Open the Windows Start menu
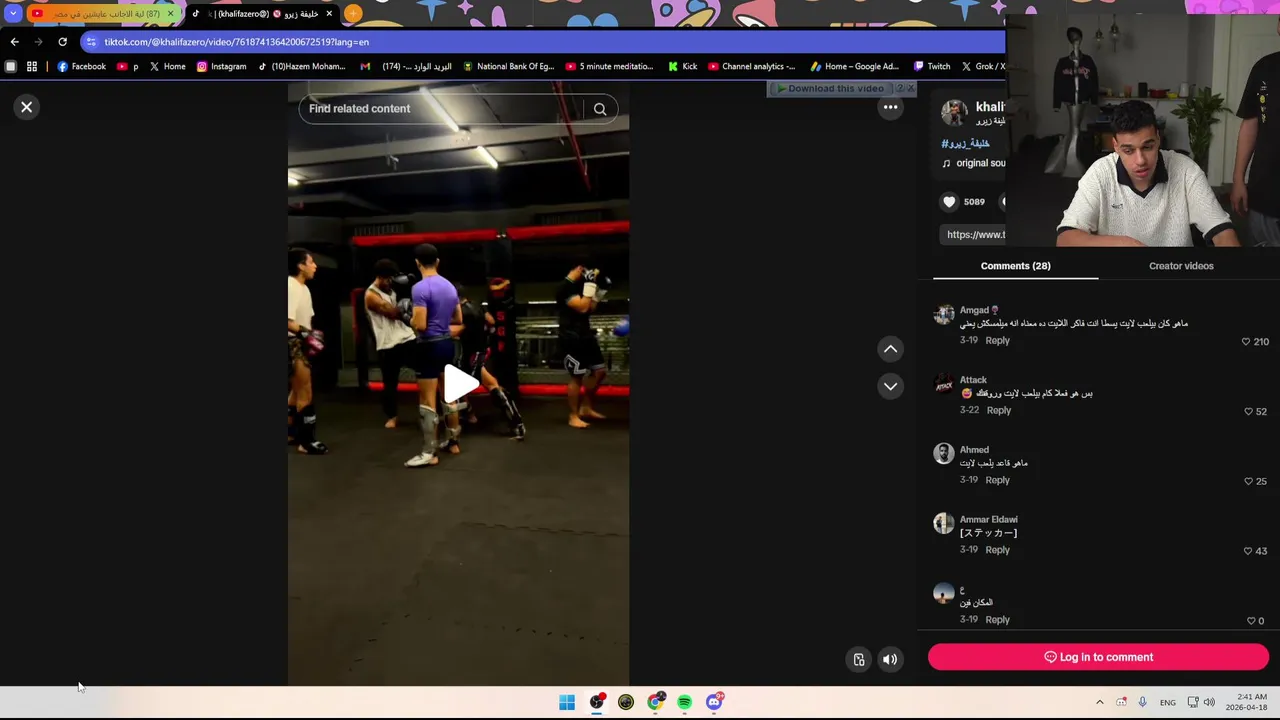The height and width of the screenshot is (720, 1280). pos(567,703)
